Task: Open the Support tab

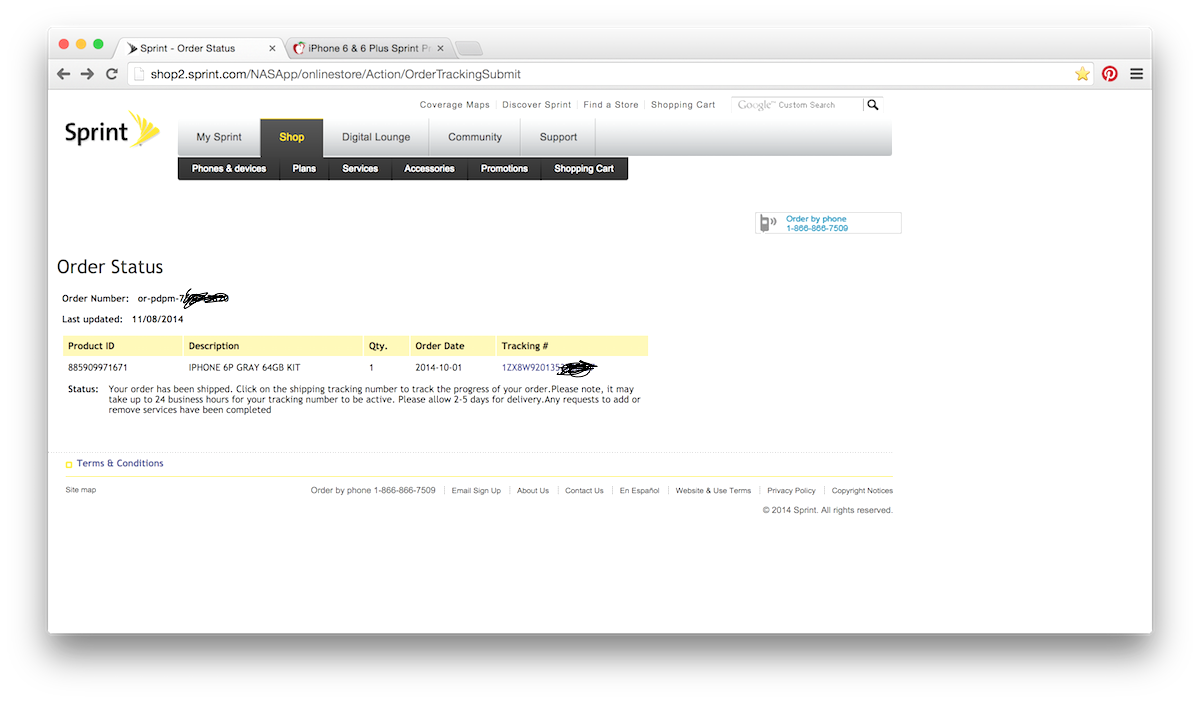Action: tap(558, 137)
